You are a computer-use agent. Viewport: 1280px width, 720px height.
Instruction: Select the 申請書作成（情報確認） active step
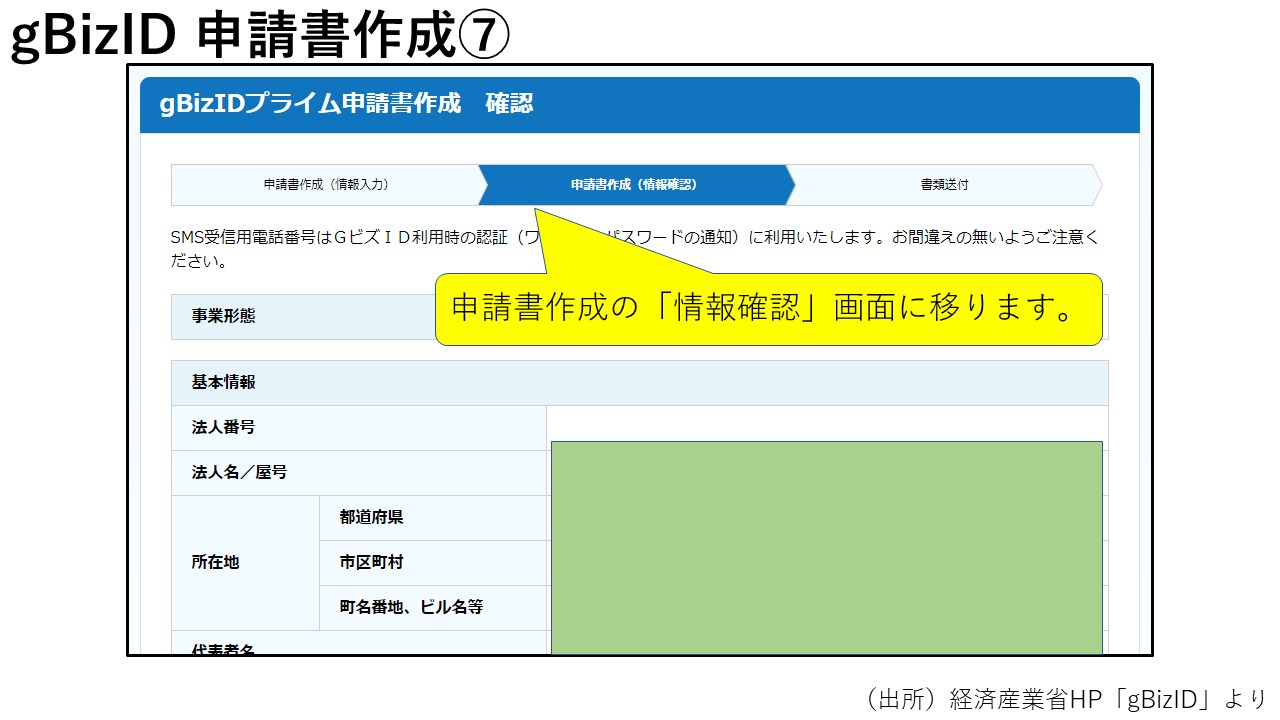coord(634,185)
